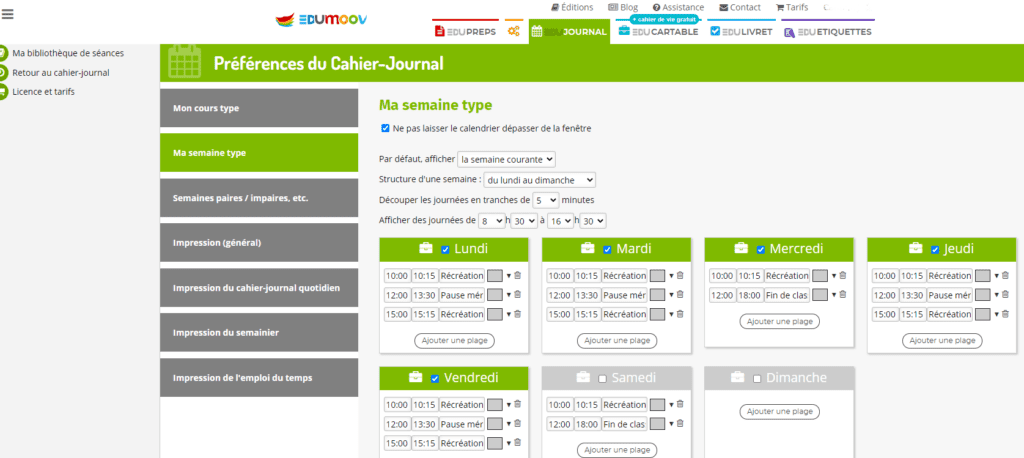Open 'Impression du semainier' settings section
Viewport: 1024px width, 458px height.
[x=259, y=333]
